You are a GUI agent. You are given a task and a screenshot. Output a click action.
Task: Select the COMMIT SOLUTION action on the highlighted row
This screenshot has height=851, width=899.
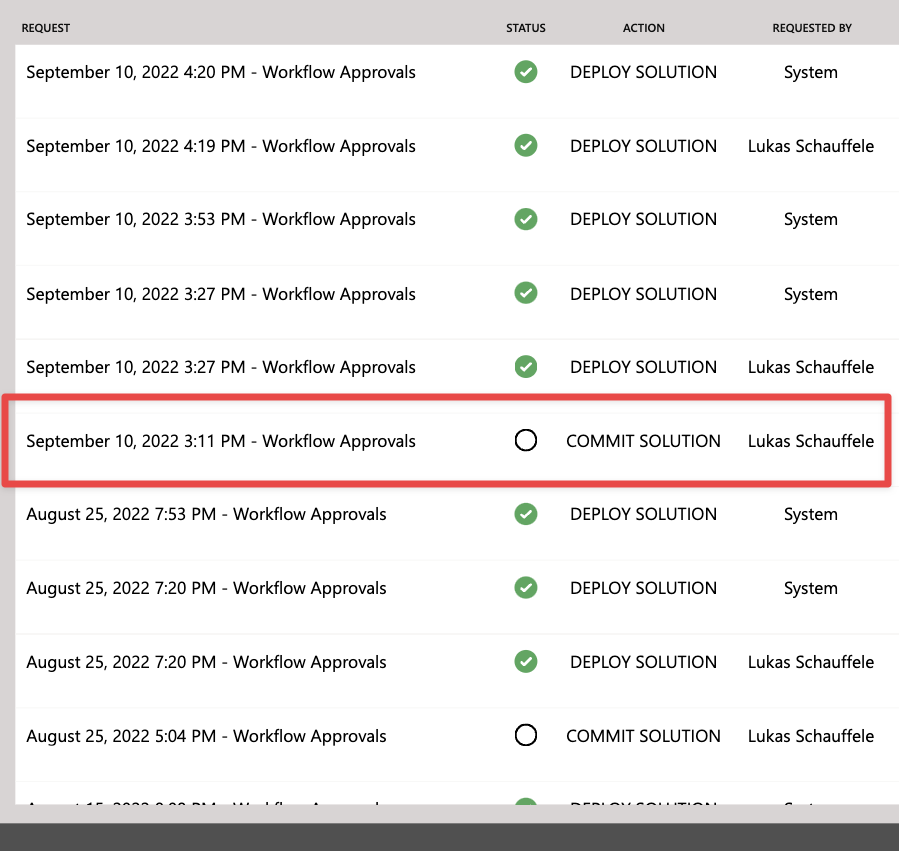tap(643, 440)
